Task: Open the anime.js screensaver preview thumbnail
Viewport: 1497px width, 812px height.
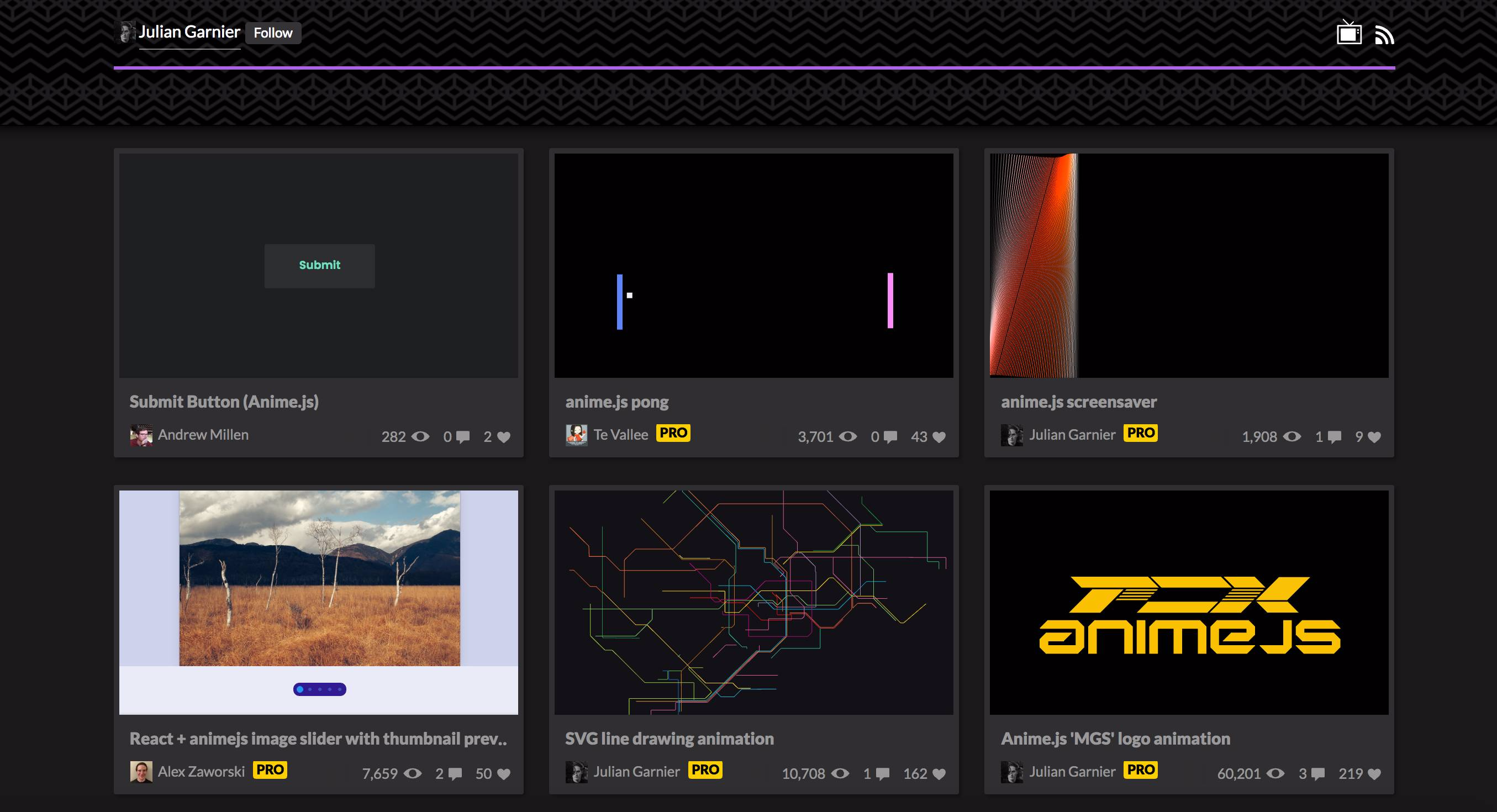Action: [1189, 266]
